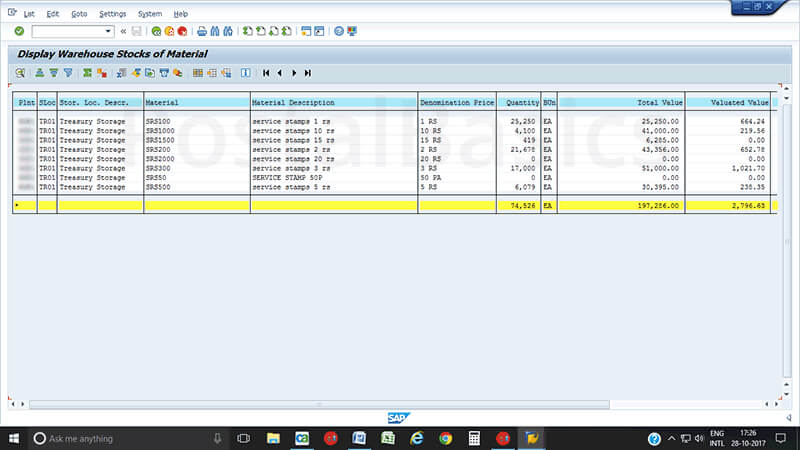
Task: Jump to the first page of list
Action: point(266,73)
